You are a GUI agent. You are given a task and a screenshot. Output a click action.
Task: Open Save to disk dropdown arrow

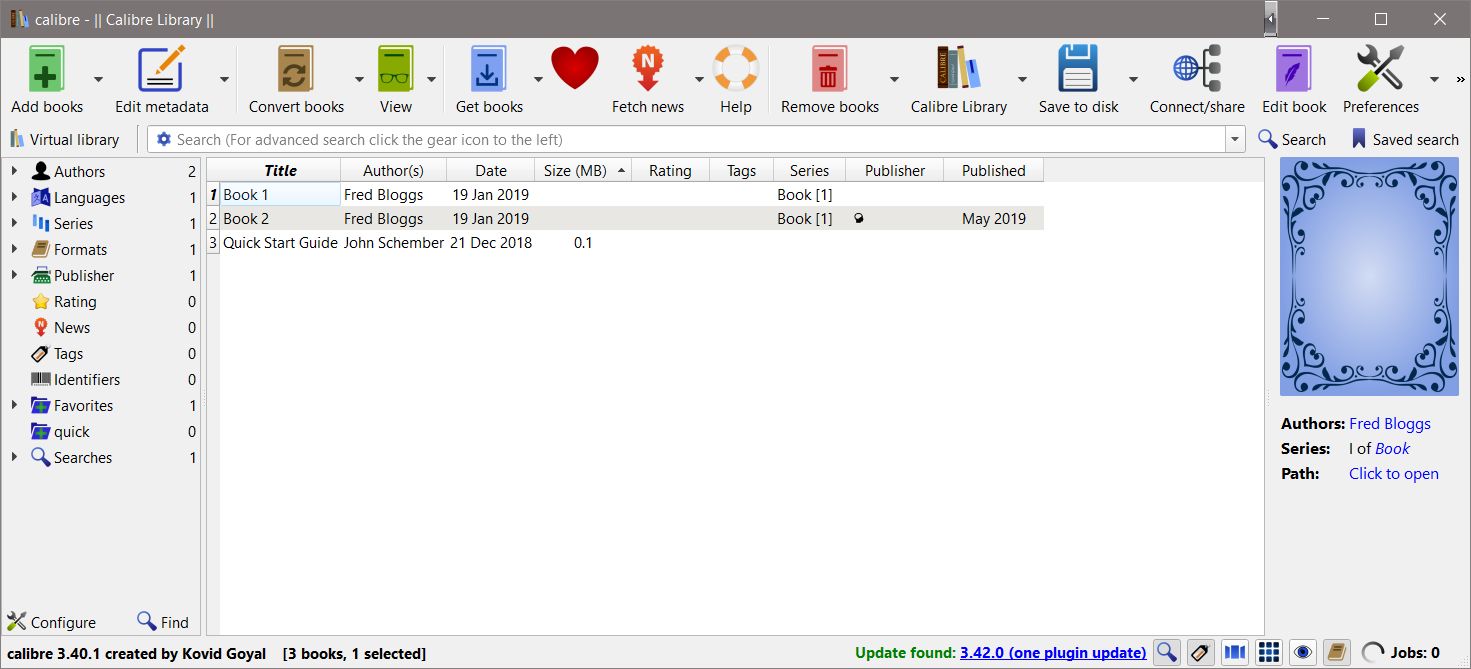click(x=1133, y=79)
